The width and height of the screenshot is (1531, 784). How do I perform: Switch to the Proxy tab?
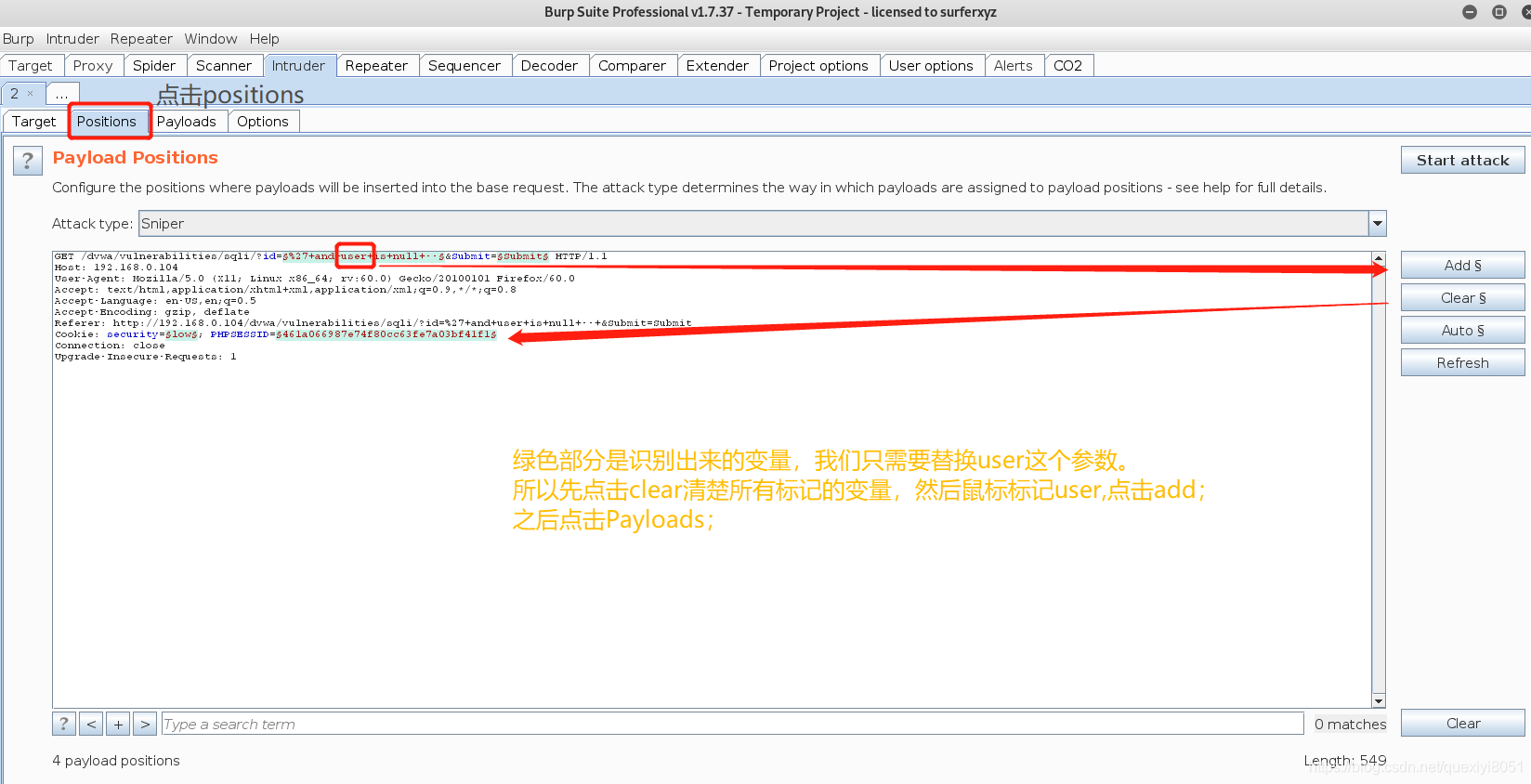(x=93, y=65)
